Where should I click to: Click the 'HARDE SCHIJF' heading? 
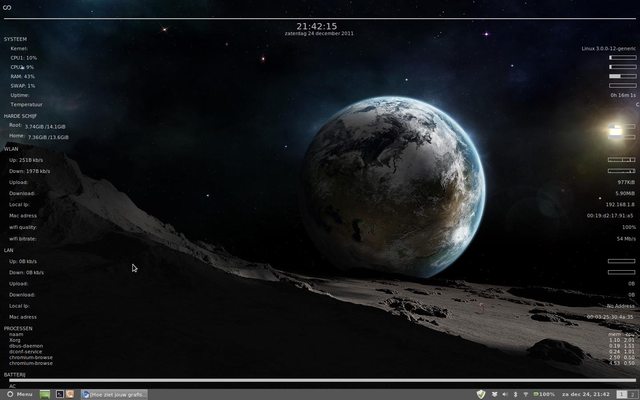pyautogui.click(x=20, y=116)
